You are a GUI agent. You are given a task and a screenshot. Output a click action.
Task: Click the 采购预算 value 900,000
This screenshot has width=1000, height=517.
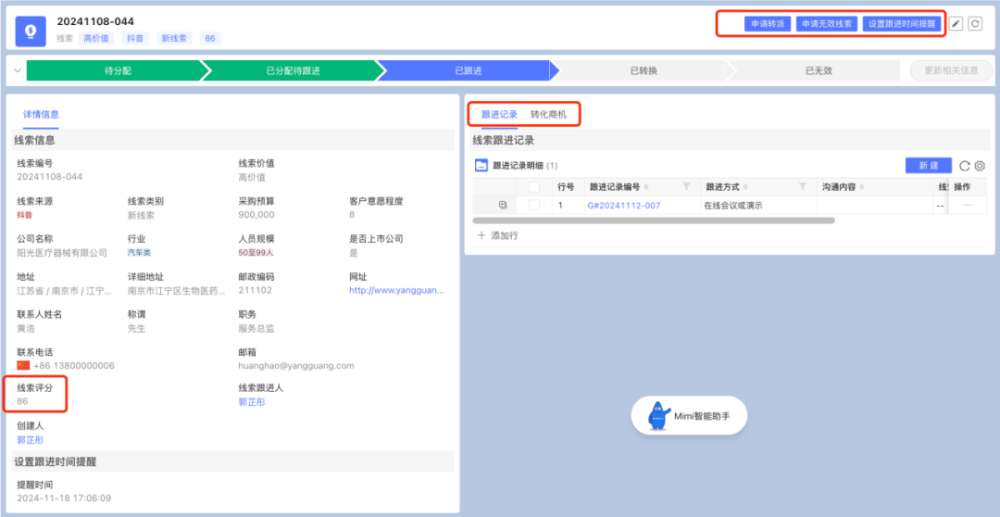[x=256, y=215]
